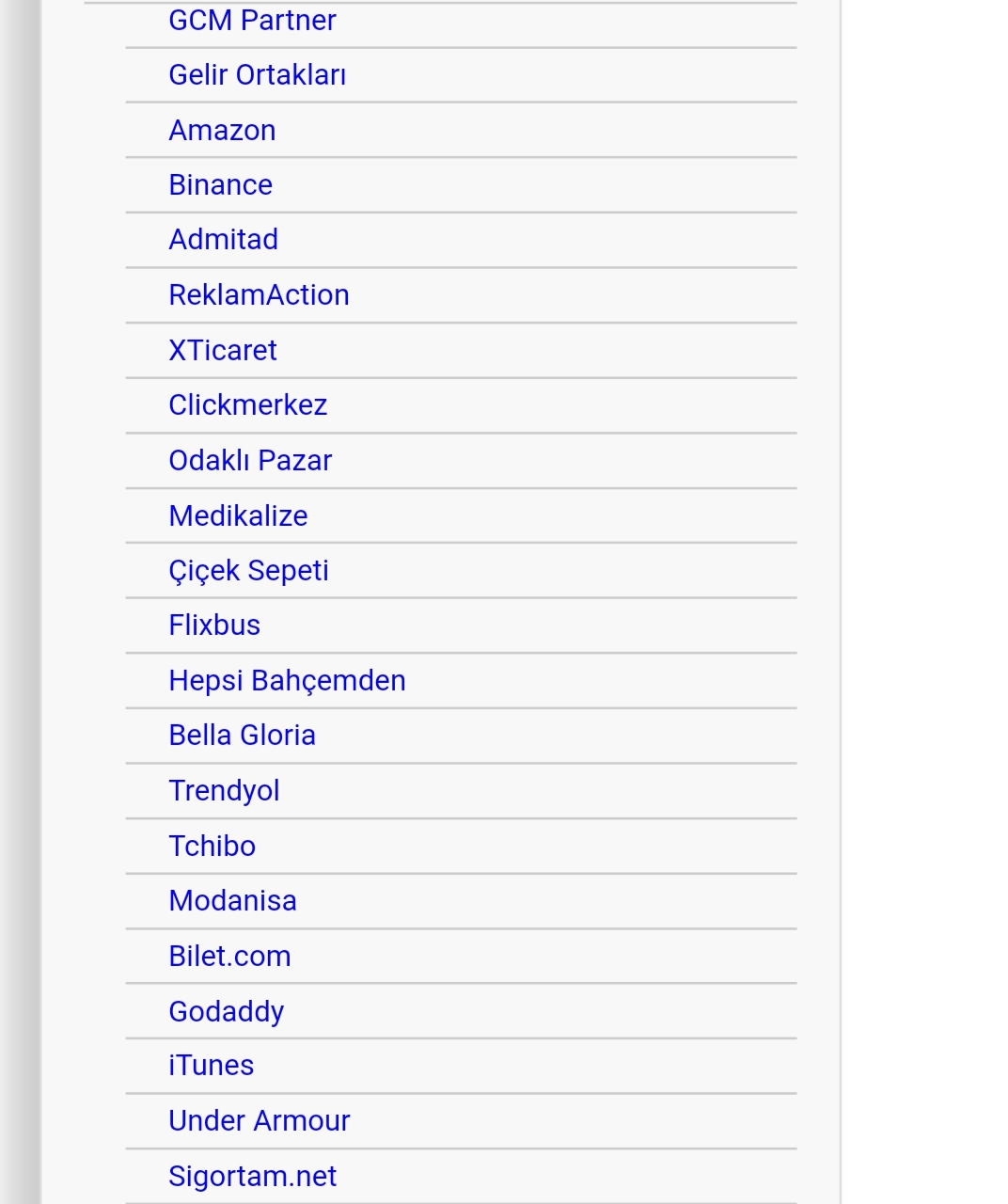
Task: Click the XTicaret link
Action: click(223, 351)
